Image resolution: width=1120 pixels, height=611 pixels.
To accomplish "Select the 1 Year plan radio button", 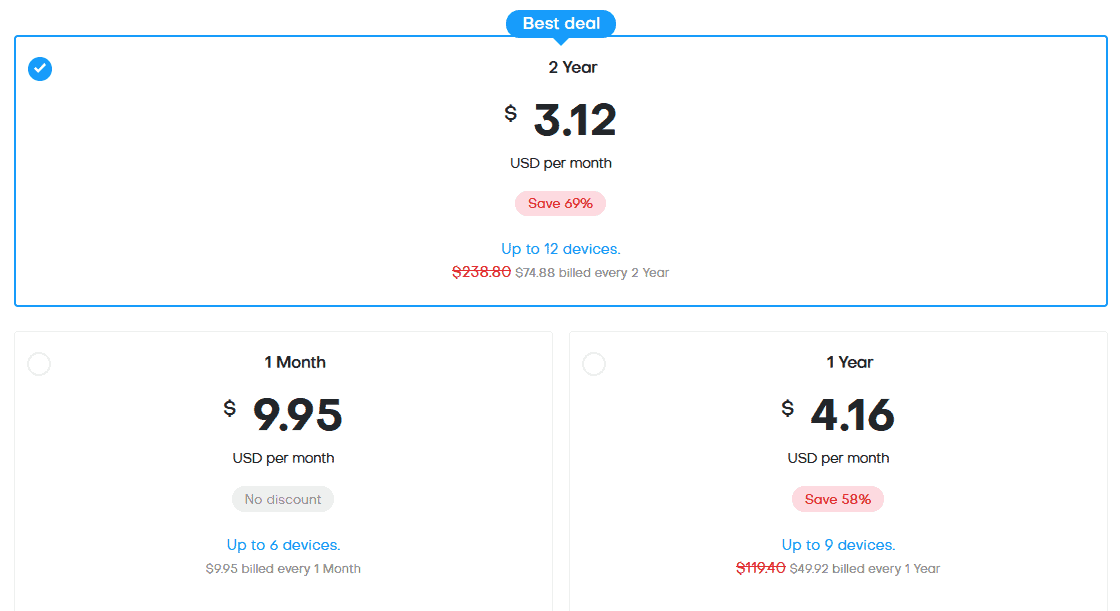I will pyautogui.click(x=594, y=364).
